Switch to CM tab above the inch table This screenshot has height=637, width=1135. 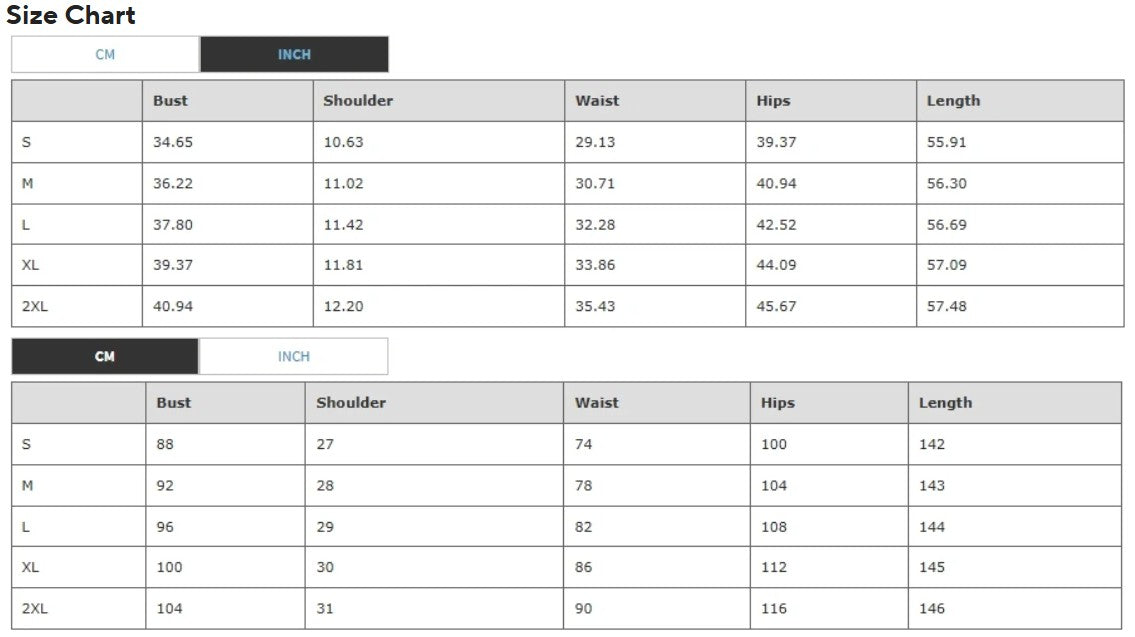(x=105, y=55)
